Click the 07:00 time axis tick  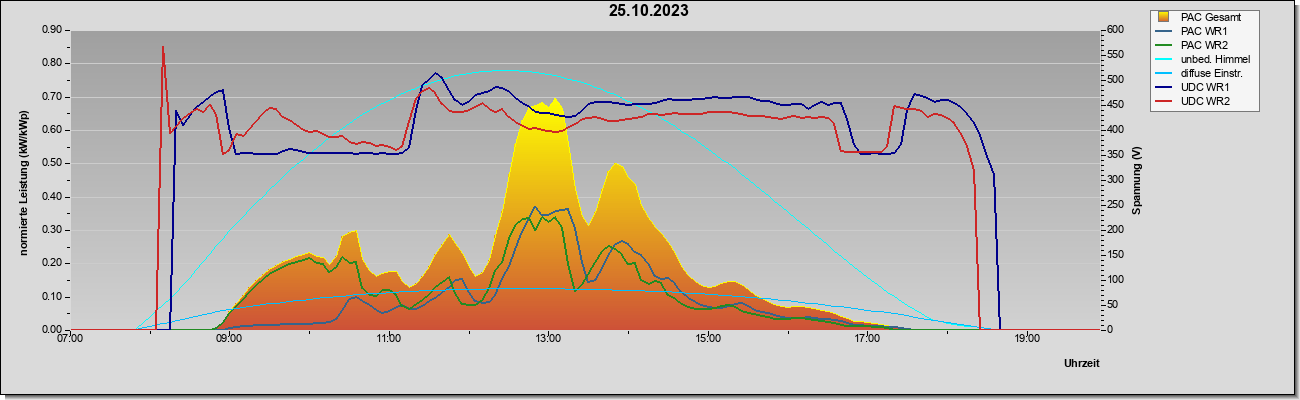point(70,338)
